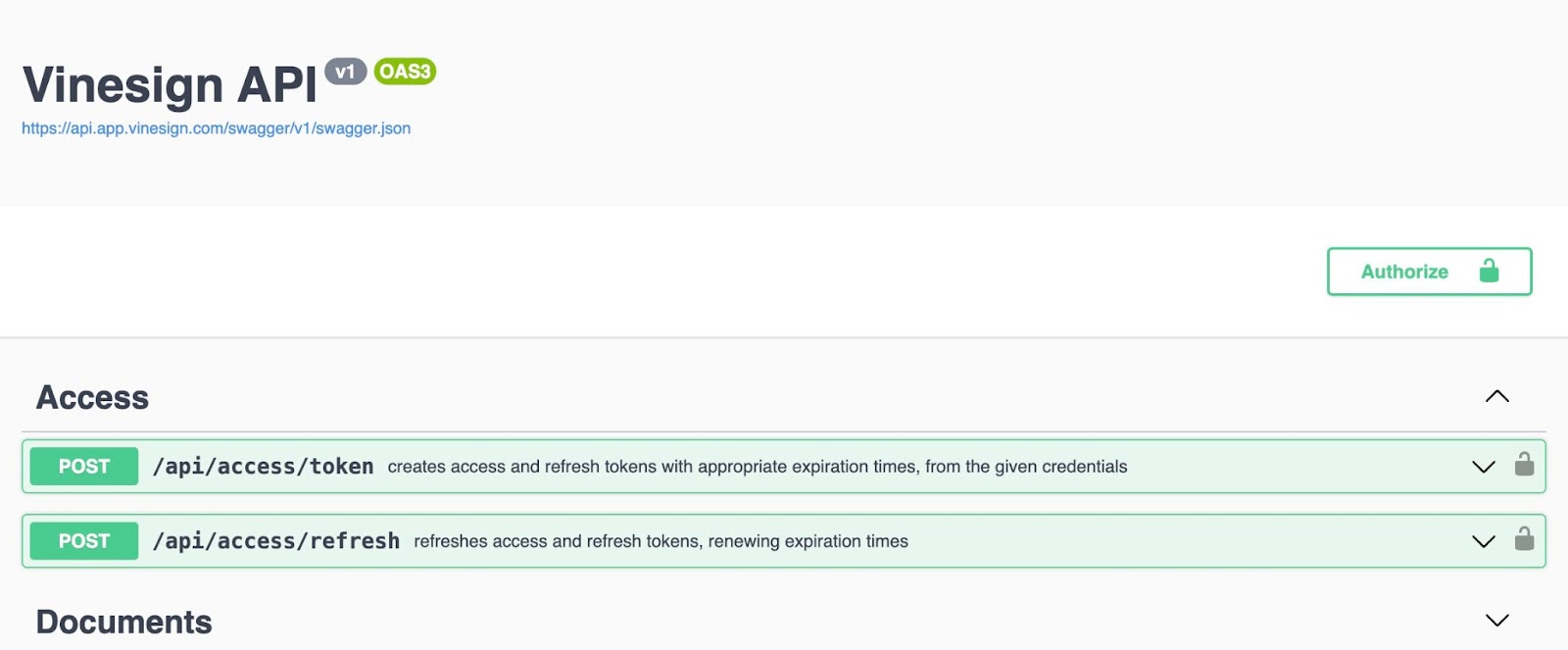Select the Access section heading
Viewport: 1568px width, 650px height.
coord(92,398)
